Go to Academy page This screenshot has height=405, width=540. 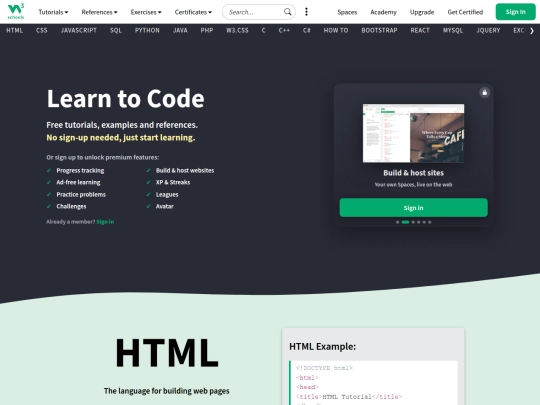click(383, 12)
